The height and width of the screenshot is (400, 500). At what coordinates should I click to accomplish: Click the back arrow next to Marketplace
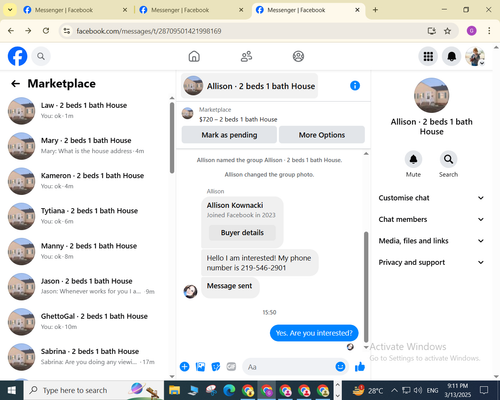click(16, 83)
